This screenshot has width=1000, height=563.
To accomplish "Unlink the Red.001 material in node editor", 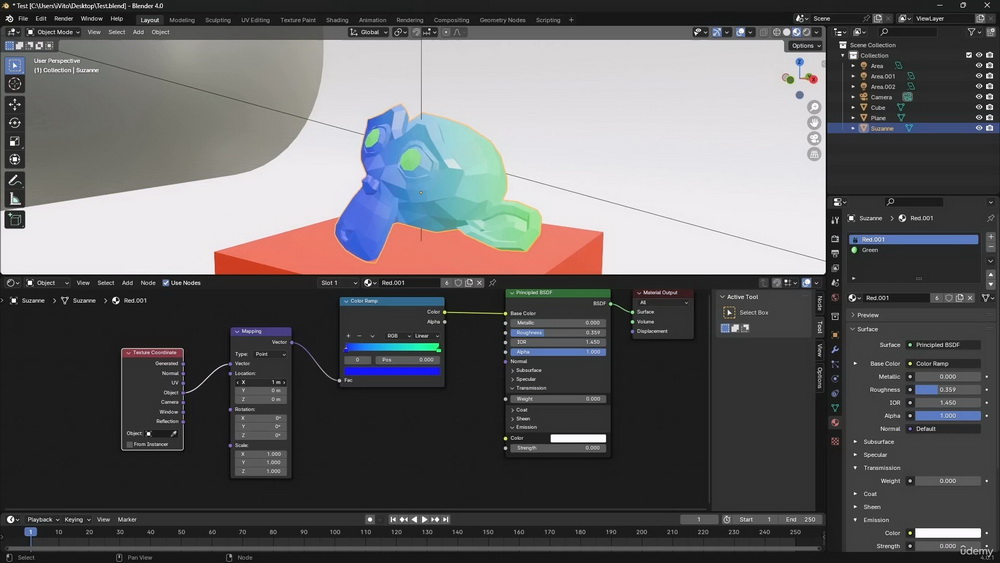I will [x=480, y=283].
